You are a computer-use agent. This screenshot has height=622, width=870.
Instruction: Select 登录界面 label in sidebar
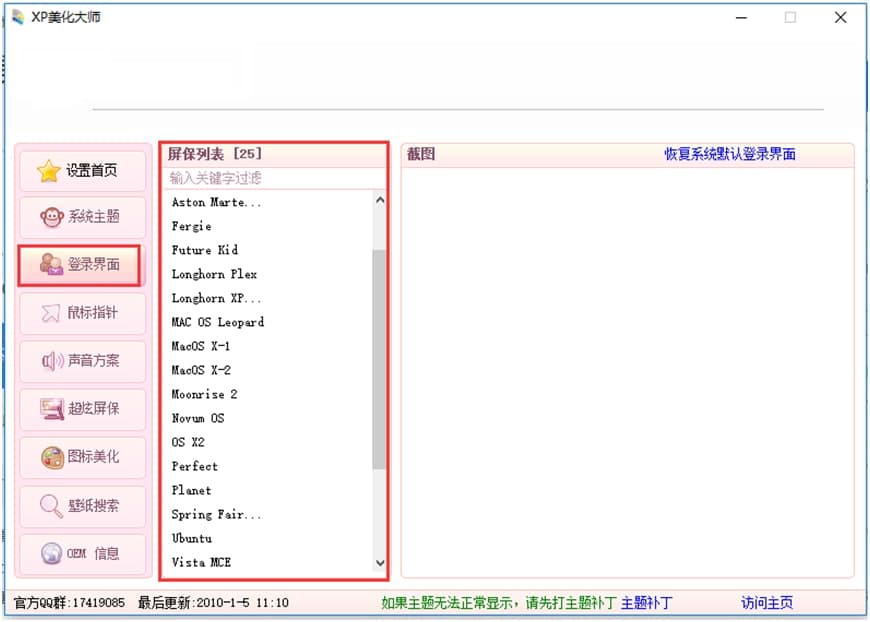94,264
